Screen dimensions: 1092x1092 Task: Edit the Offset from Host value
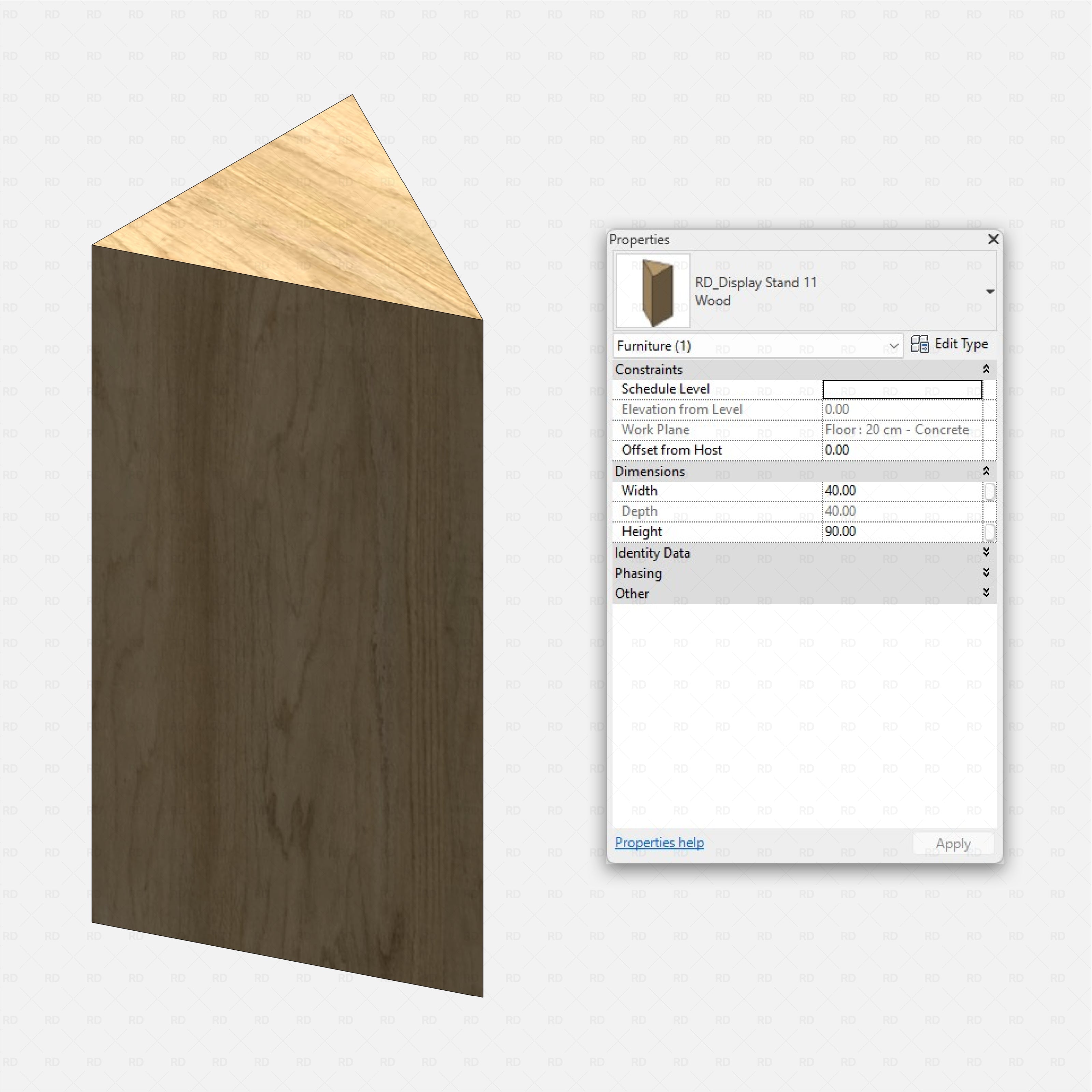pos(902,450)
